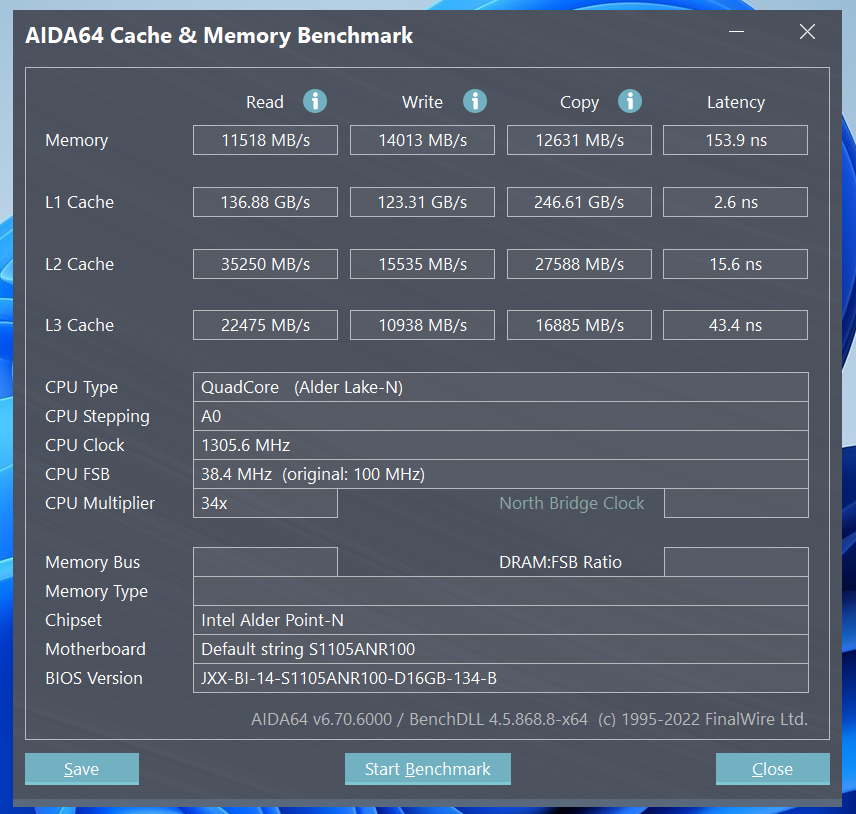Screen dimensions: 856x814
Task: Start the benchmark run
Action: pyautogui.click(x=427, y=769)
